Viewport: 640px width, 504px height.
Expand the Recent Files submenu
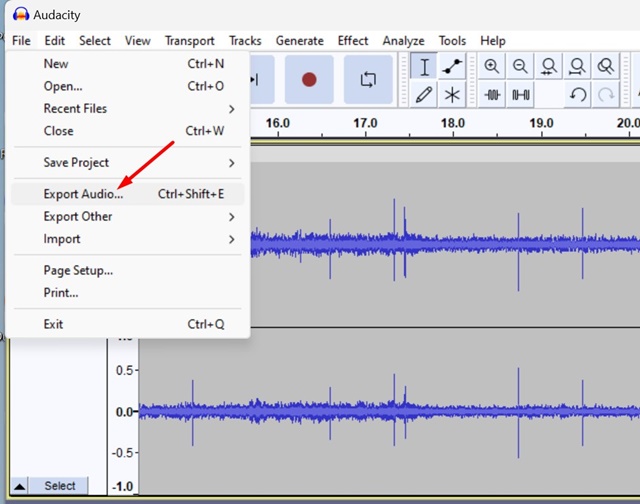point(127,109)
